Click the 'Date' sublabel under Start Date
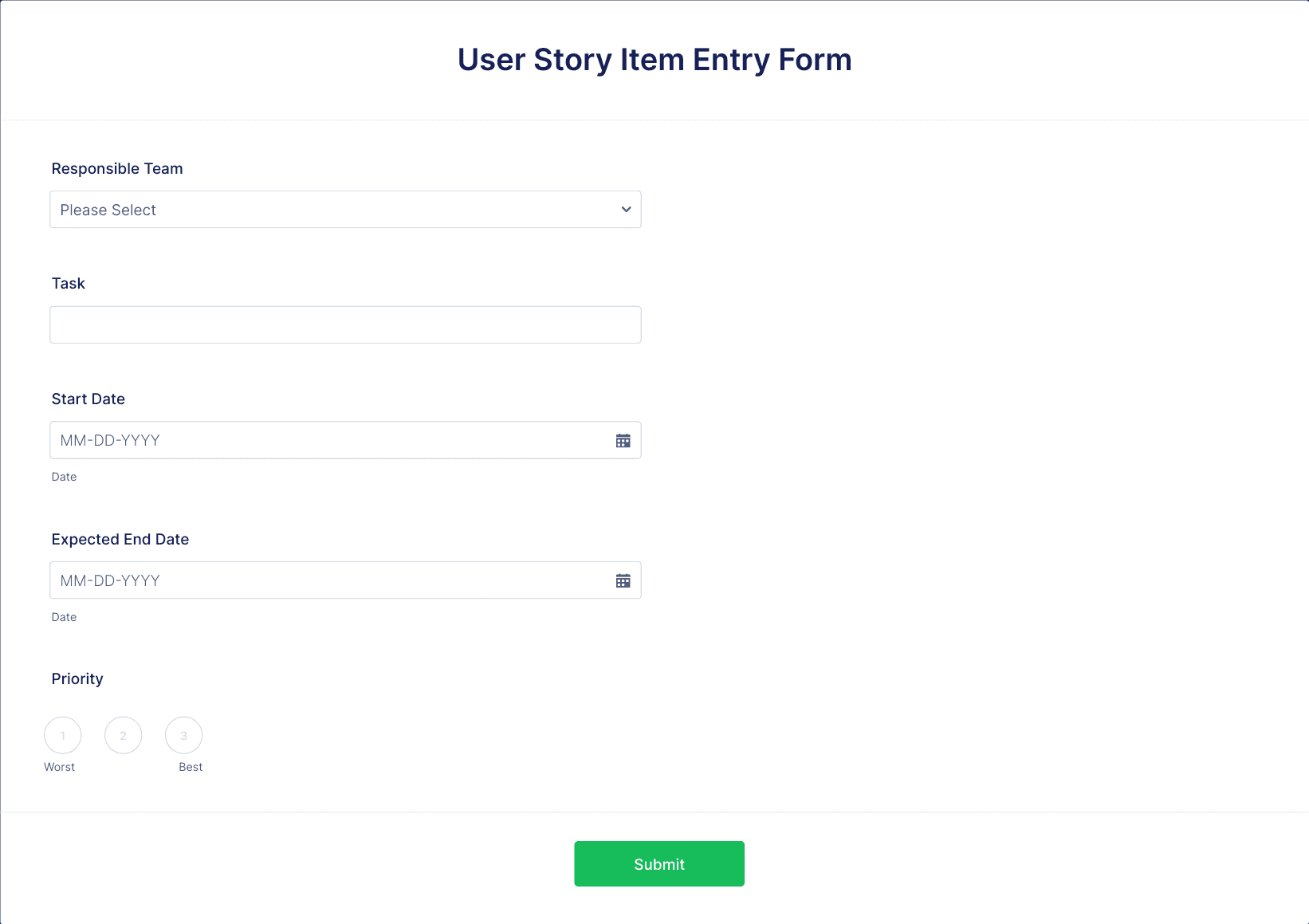Viewport: 1309px width, 924px height. click(64, 477)
